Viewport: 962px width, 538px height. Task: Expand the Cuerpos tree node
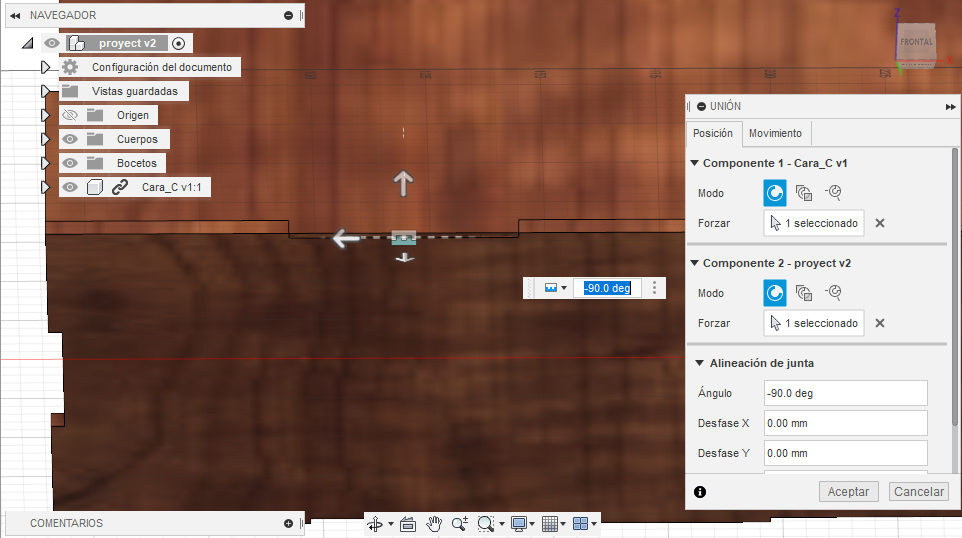pos(45,139)
